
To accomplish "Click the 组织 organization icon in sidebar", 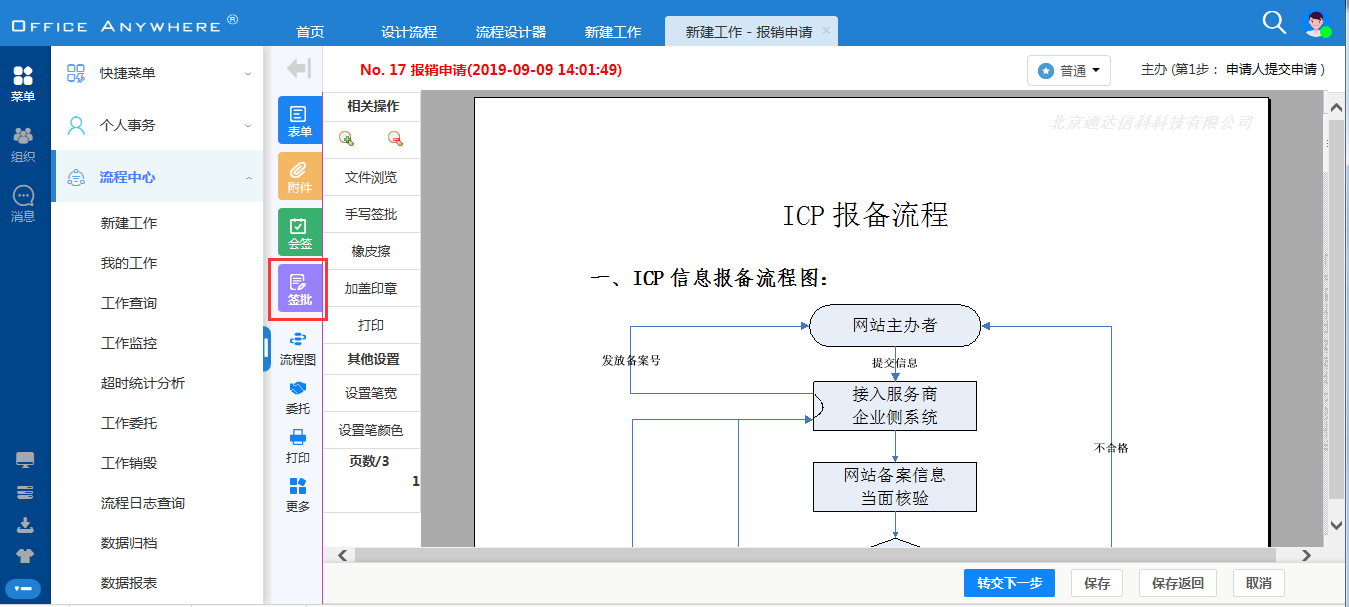I will pos(23,144).
